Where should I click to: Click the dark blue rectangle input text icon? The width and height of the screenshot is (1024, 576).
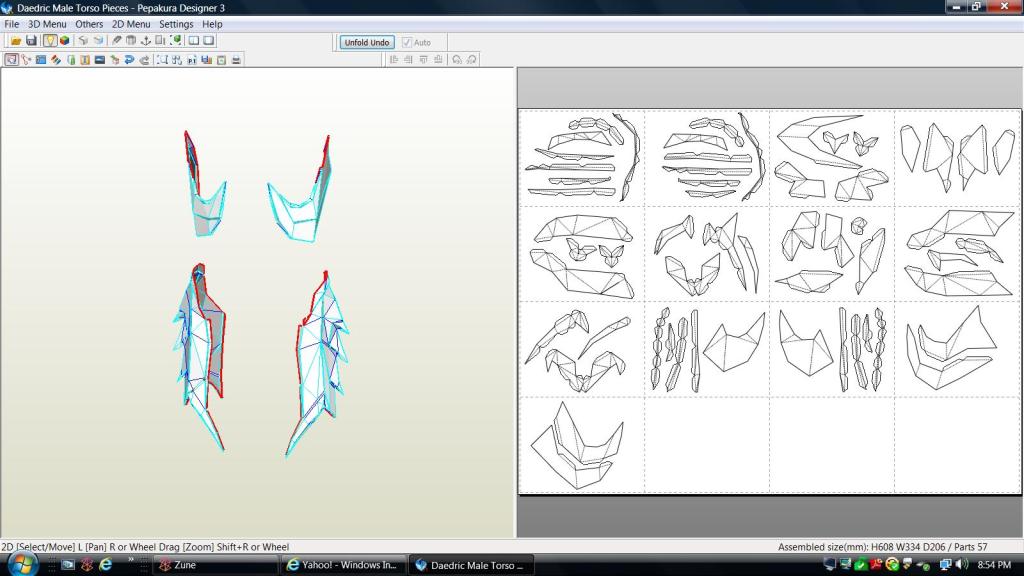[x=100, y=59]
